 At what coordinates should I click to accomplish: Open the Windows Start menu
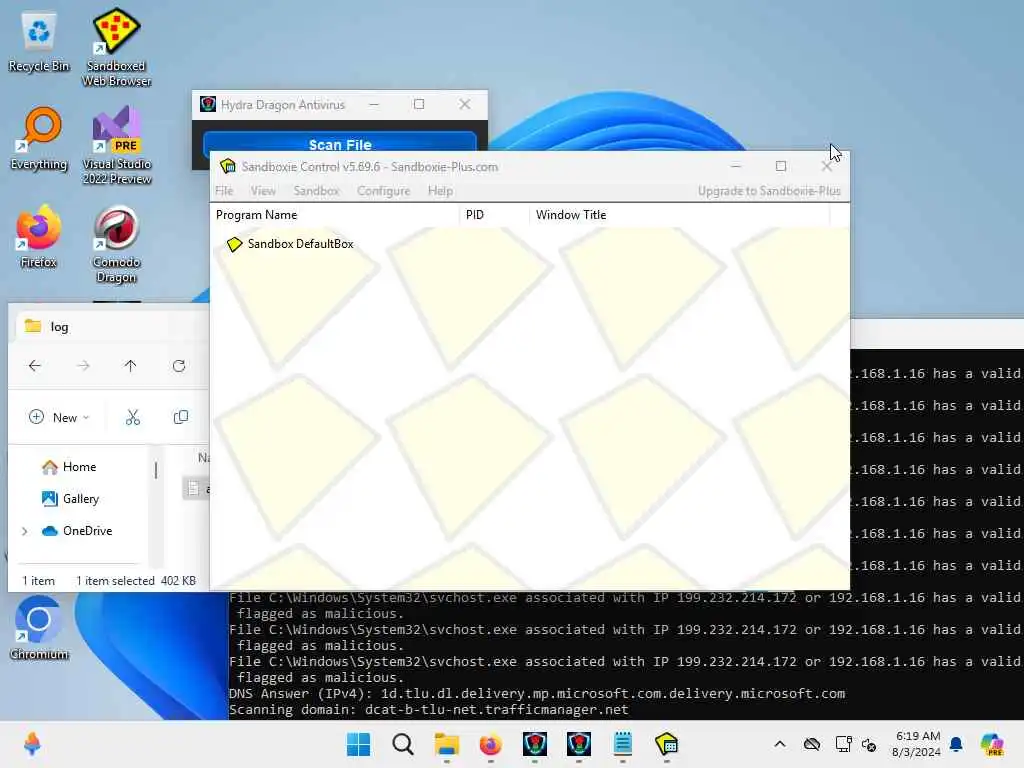tap(358, 744)
